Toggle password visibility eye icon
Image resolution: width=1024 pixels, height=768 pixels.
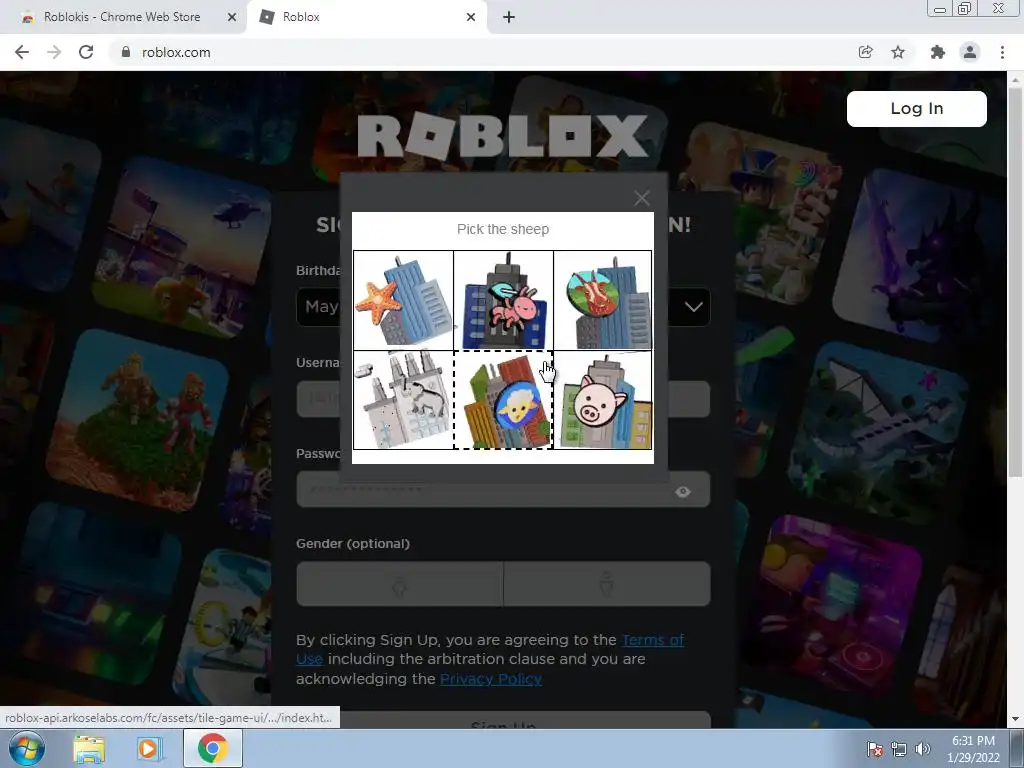[683, 491]
